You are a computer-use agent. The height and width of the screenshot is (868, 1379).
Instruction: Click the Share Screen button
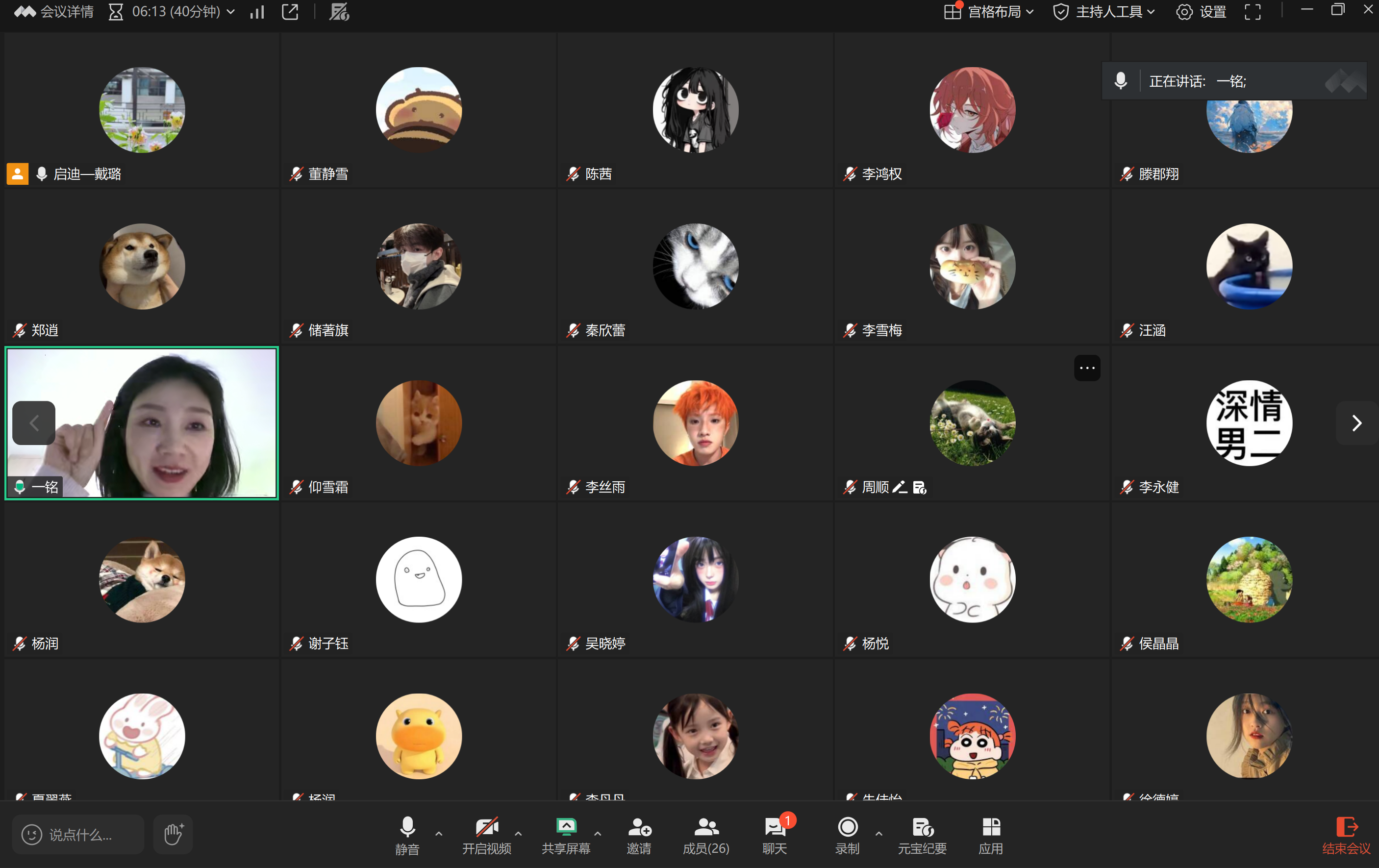pyautogui.click(x=565, y=834)
